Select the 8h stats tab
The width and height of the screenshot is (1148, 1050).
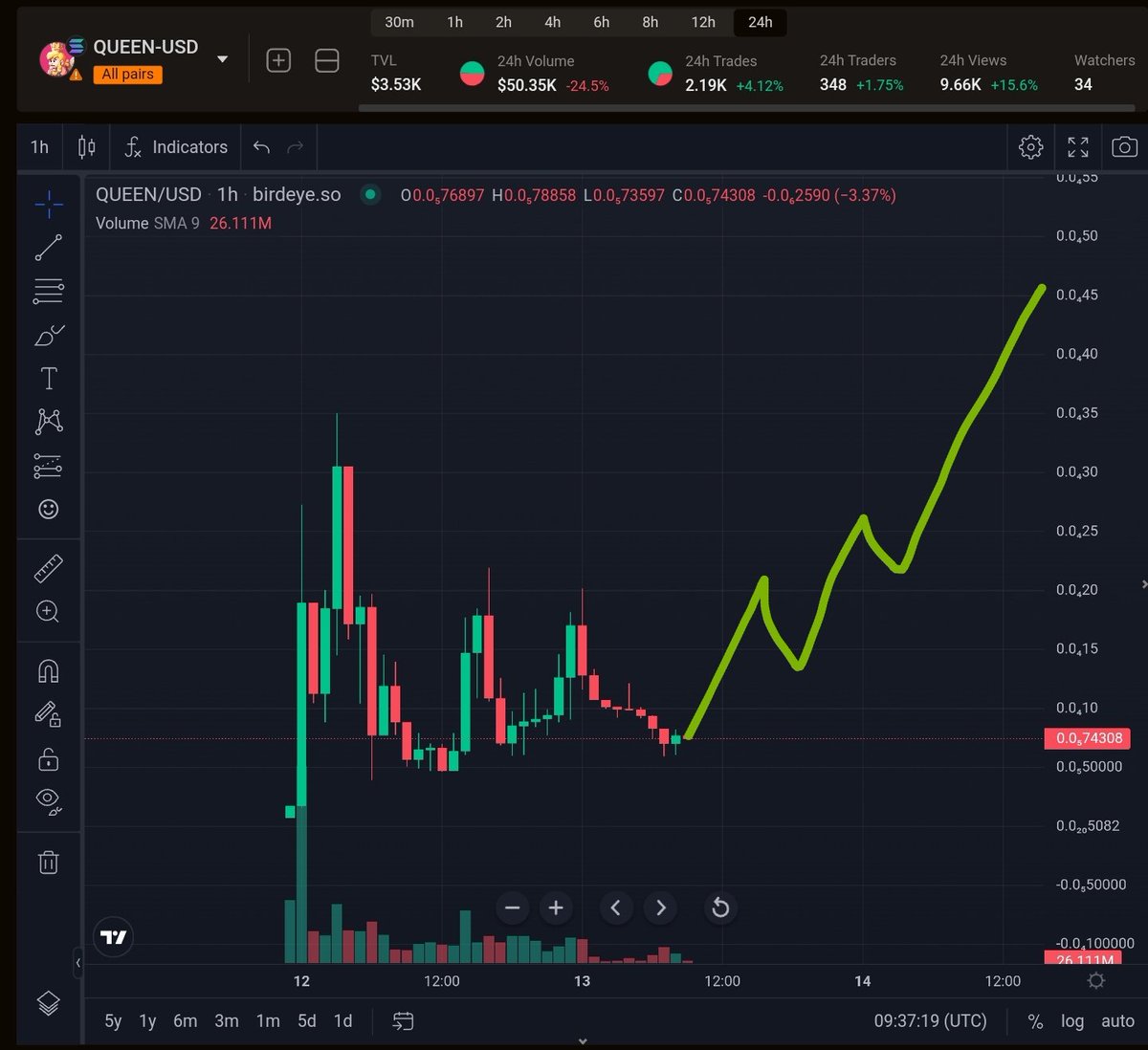[x=651, y=22]
